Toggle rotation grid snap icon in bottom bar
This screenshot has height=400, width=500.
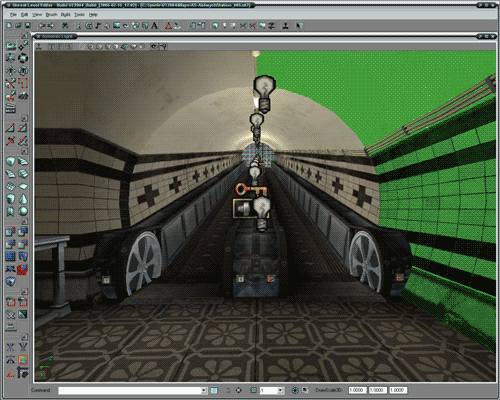pos(295,390)
